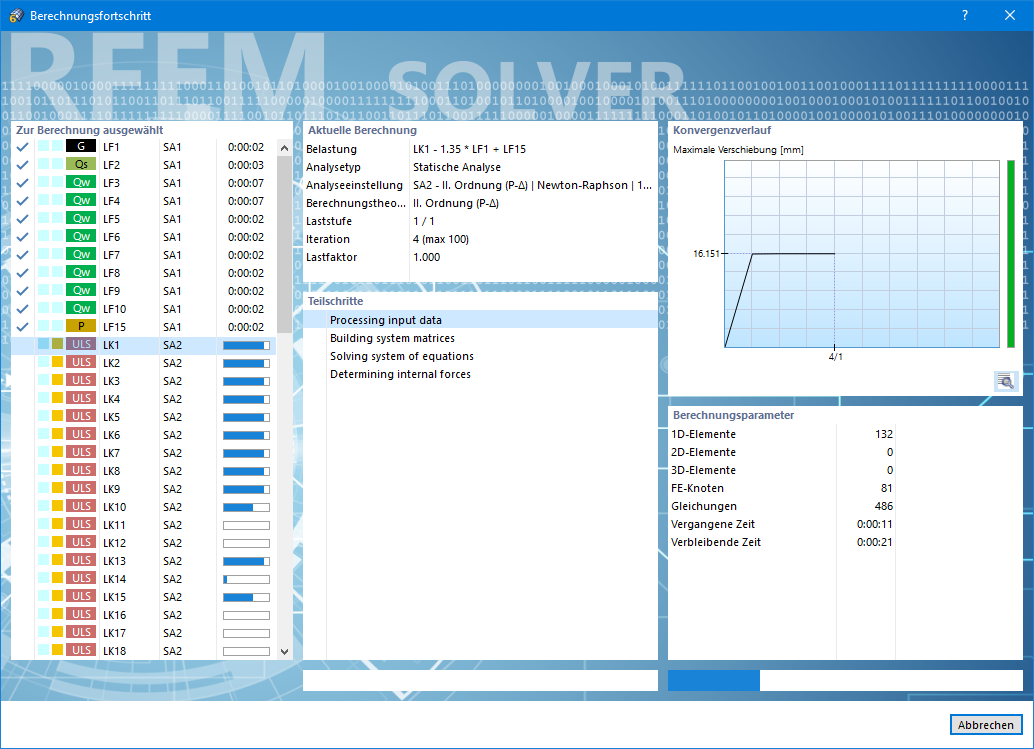The width and height of the screenshot is (1034, 749).
Task: Click the LK14 progress bar
Action: (246, 580)
